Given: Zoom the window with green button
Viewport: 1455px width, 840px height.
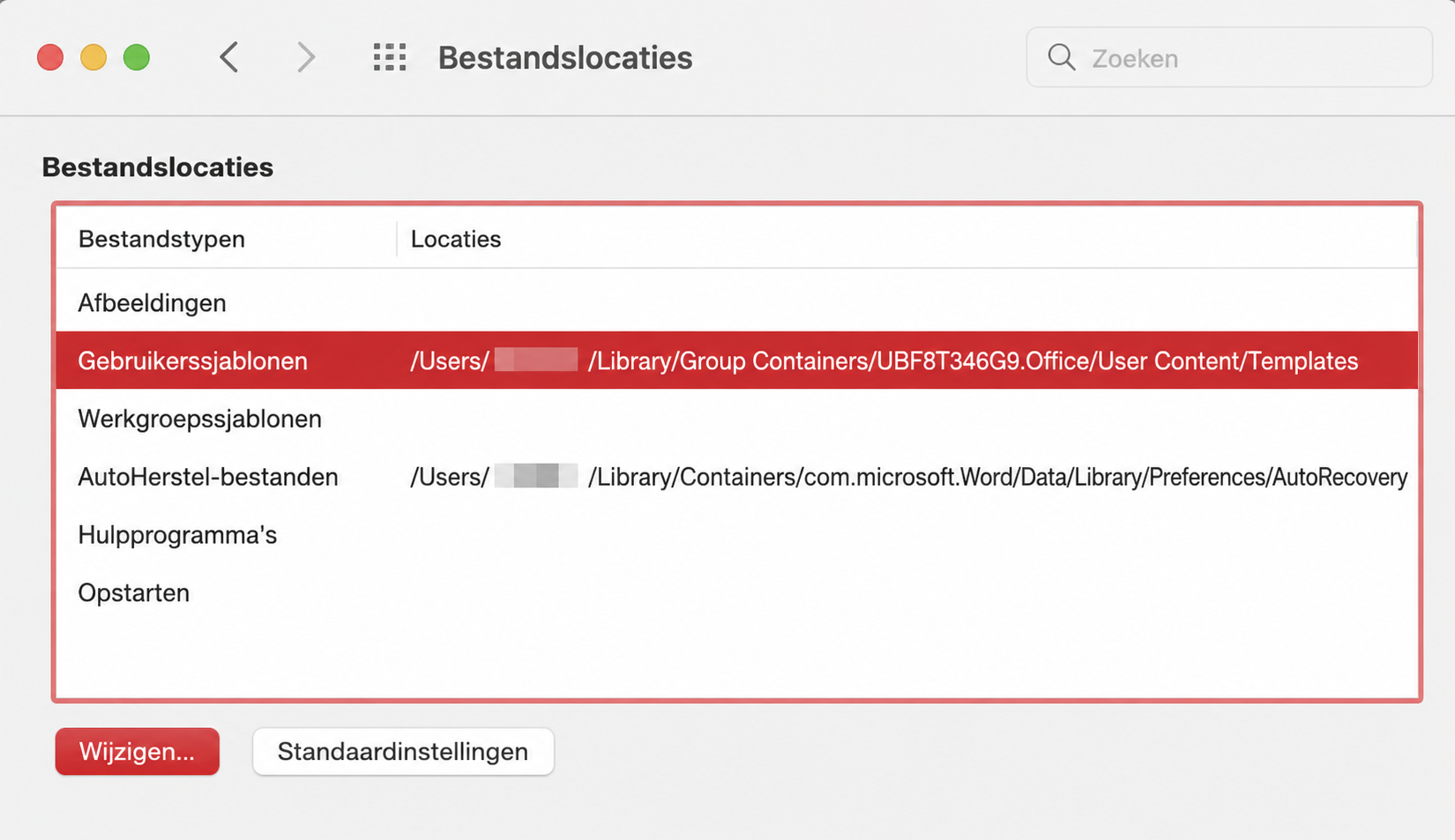Looking at the screenshot, I should point(137,57).
